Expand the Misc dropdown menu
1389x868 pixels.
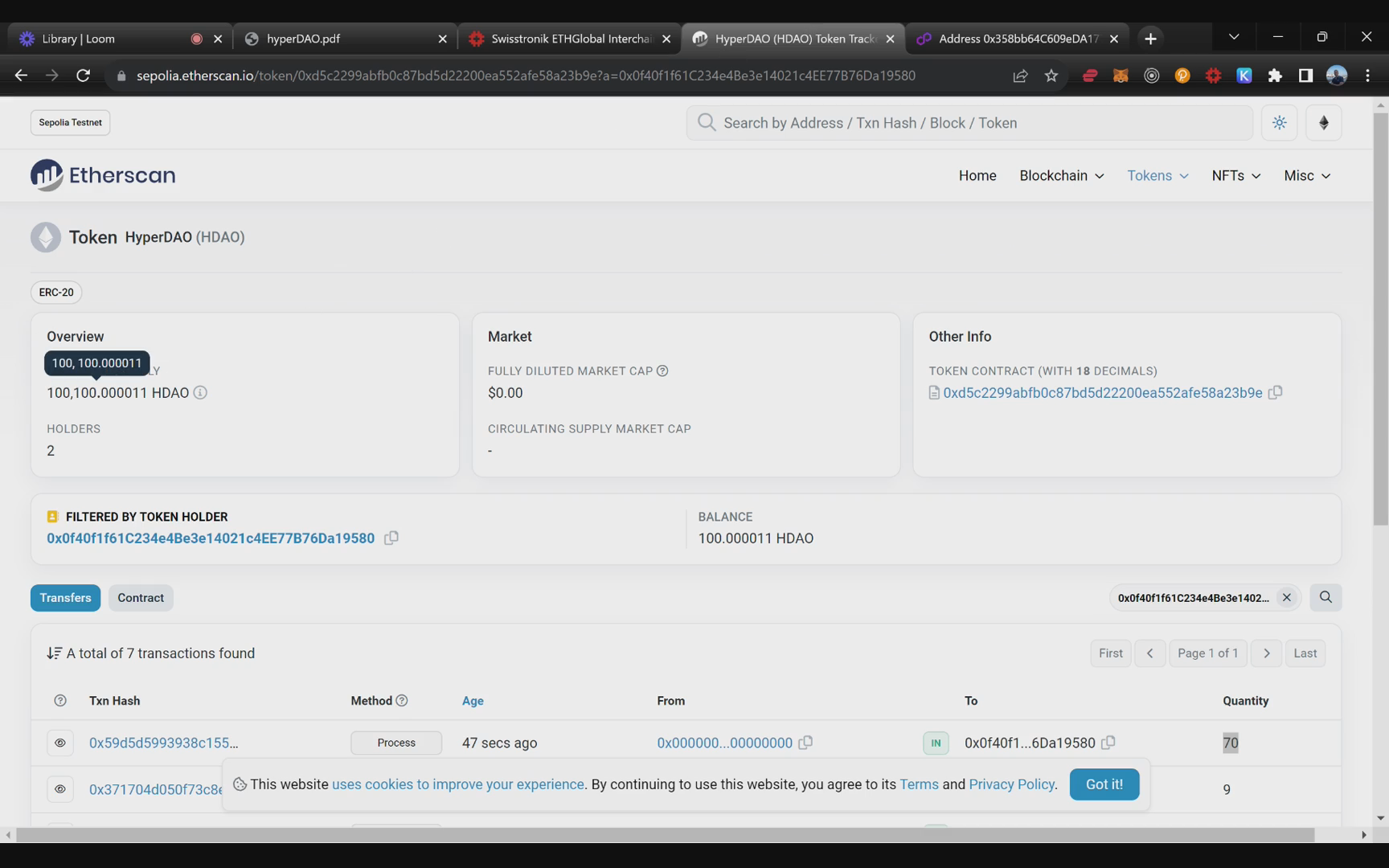tap(1307, 175)
